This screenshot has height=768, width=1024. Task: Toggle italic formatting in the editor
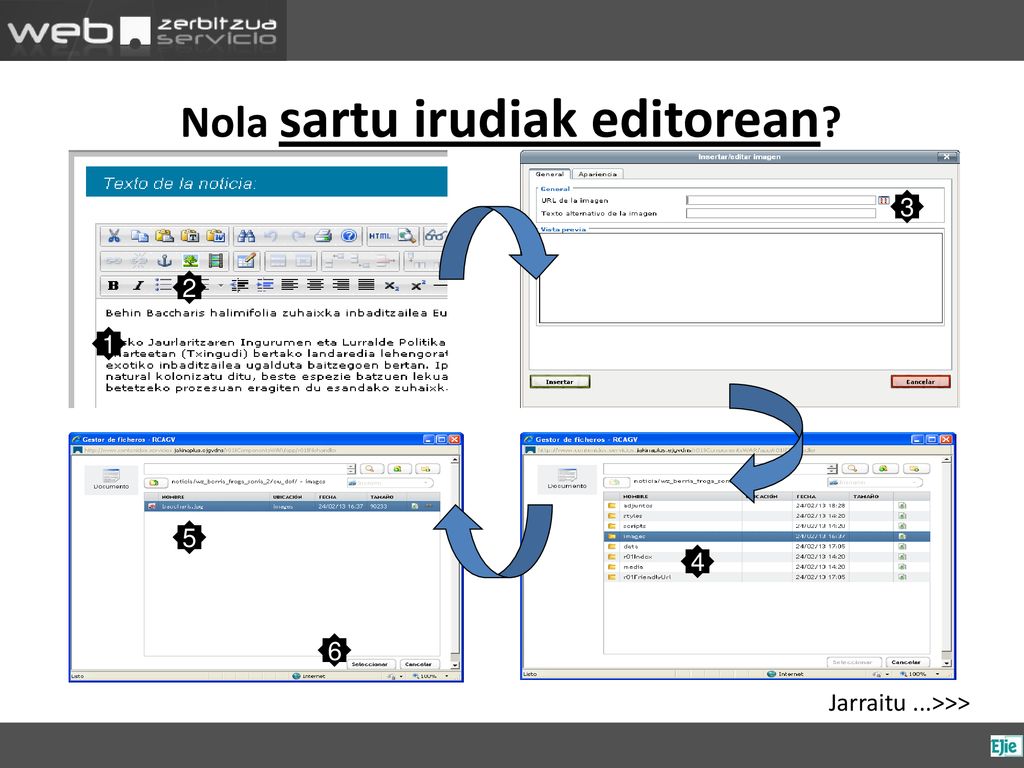pyautogui.click(x=138, y=285)
